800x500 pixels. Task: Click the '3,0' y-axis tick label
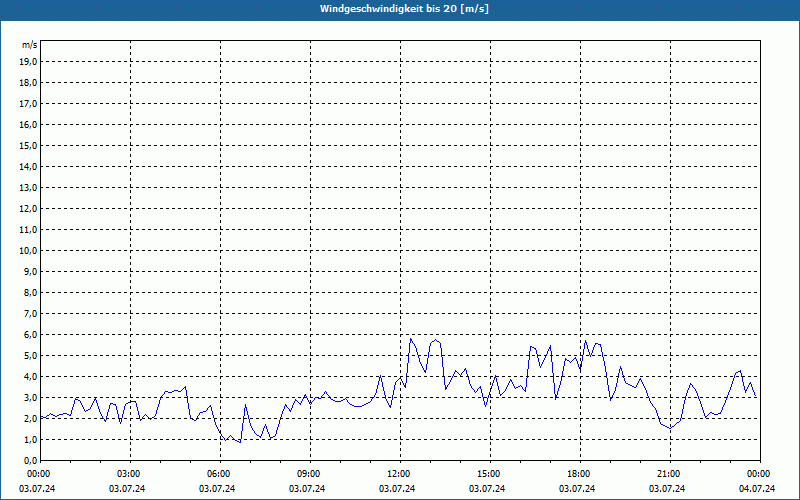[31, 397]
